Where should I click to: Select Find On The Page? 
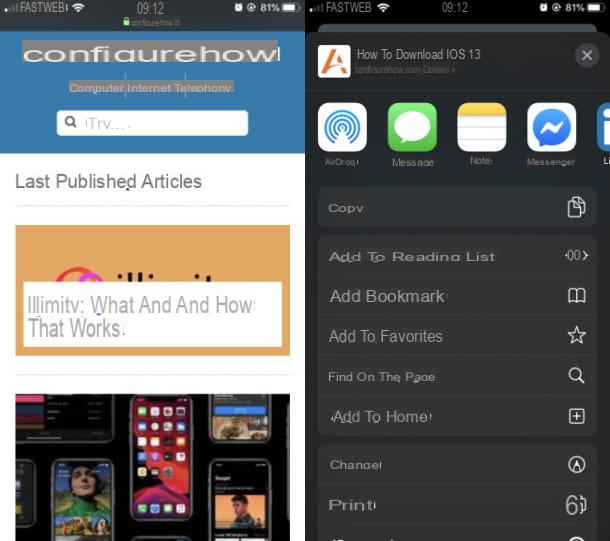[x=457, y=376]
